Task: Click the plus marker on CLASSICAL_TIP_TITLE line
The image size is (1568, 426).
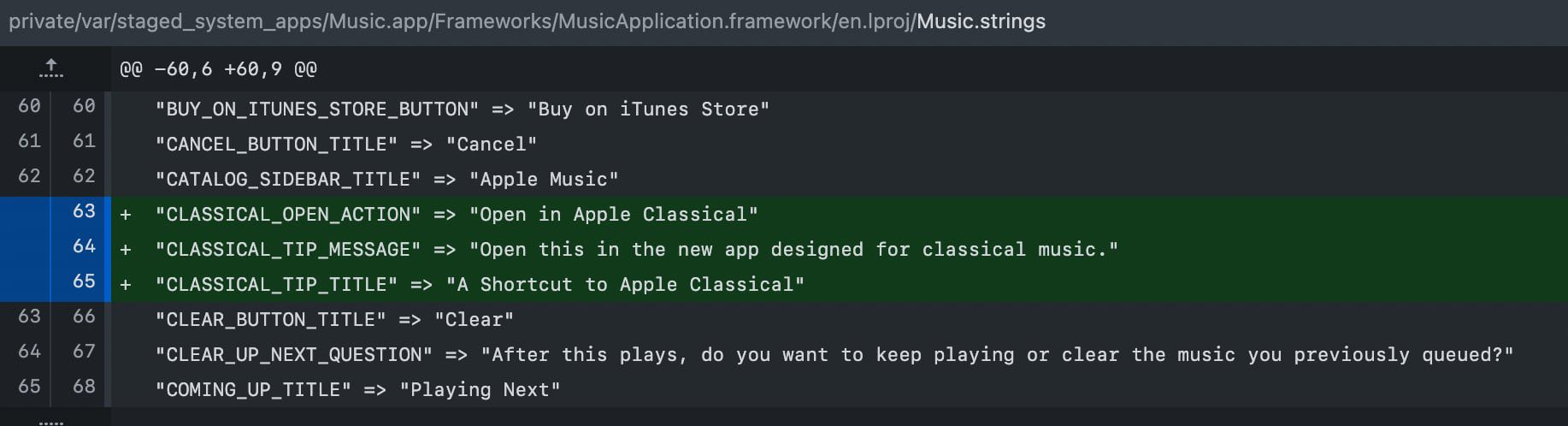Action: click(x=126, y=285)
